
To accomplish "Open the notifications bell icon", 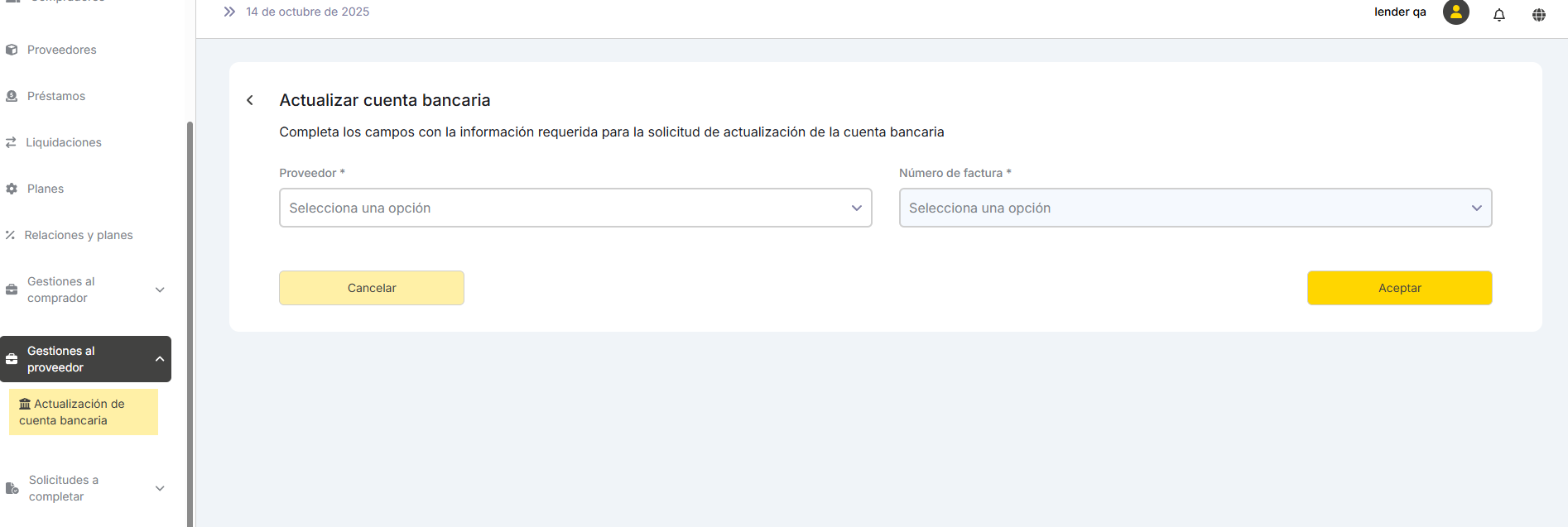I will pos(1498,14).
